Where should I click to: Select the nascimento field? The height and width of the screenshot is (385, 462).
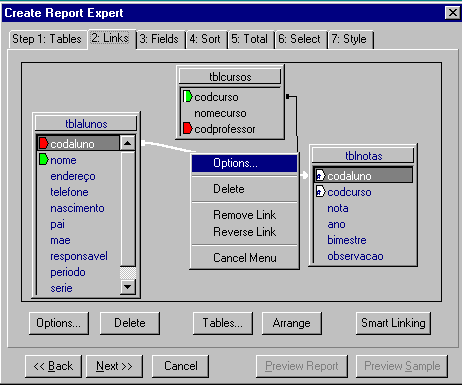(x=77, y=208)
